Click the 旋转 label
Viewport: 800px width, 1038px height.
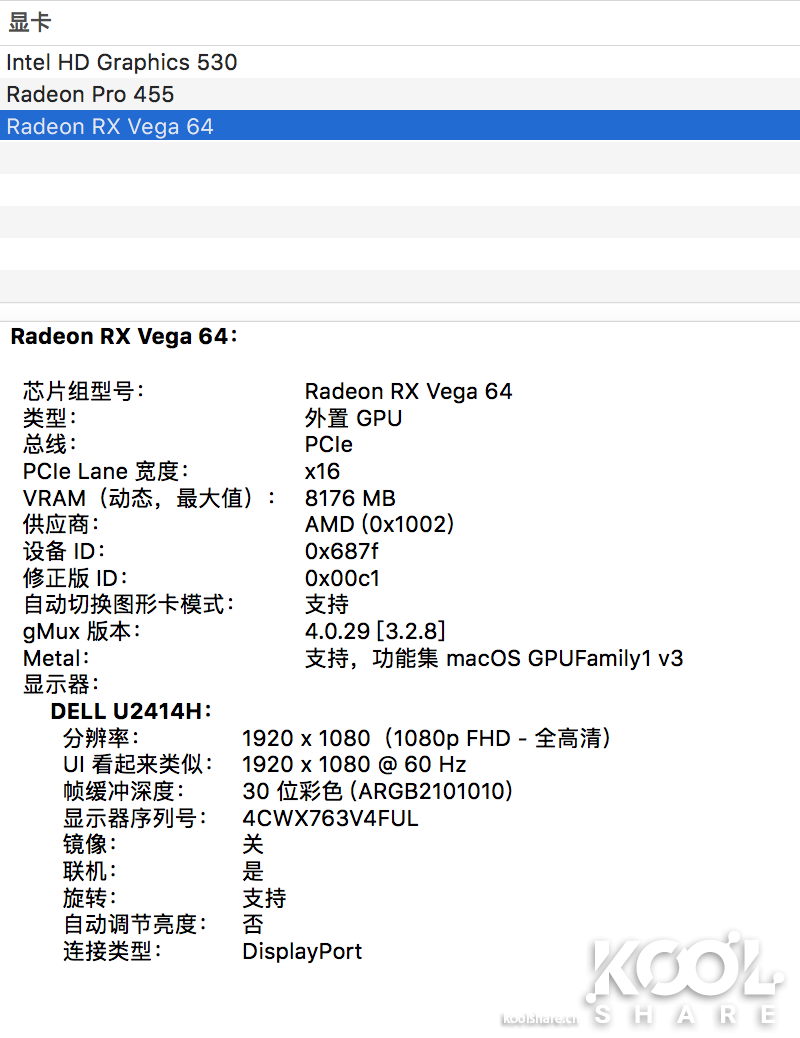[x=89, y=898]
